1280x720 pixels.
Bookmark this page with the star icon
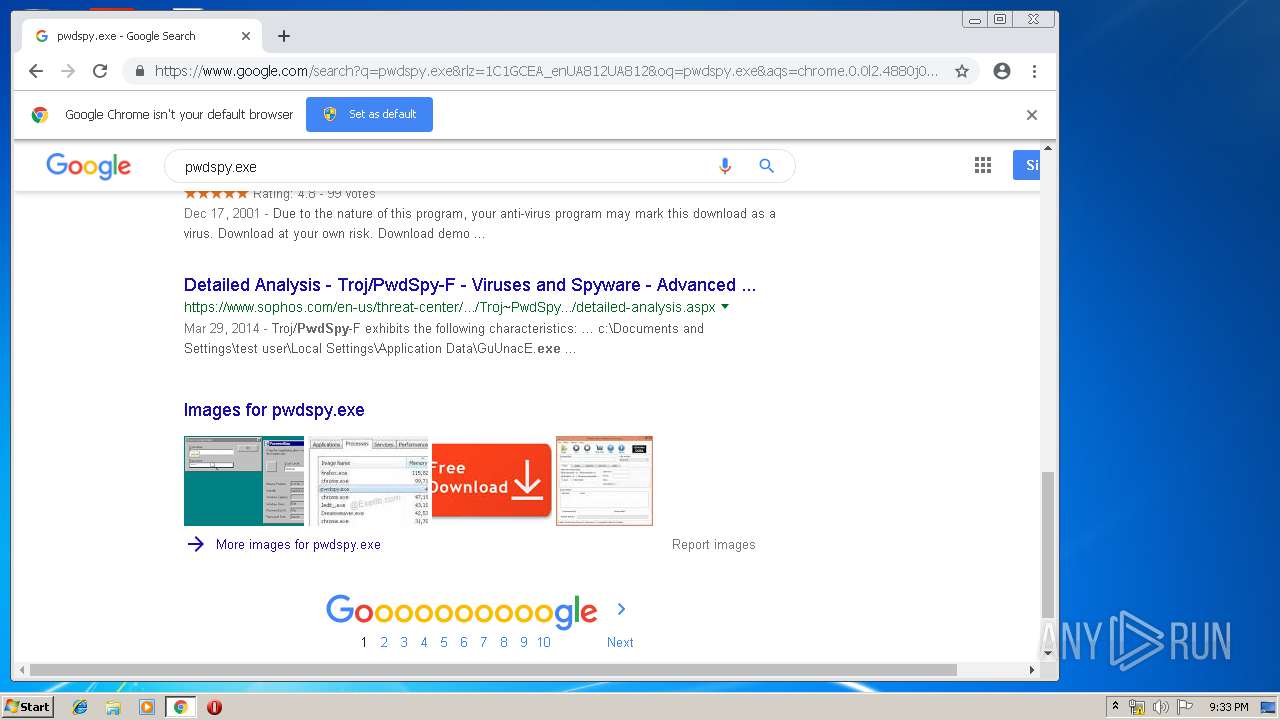[962, 71]
